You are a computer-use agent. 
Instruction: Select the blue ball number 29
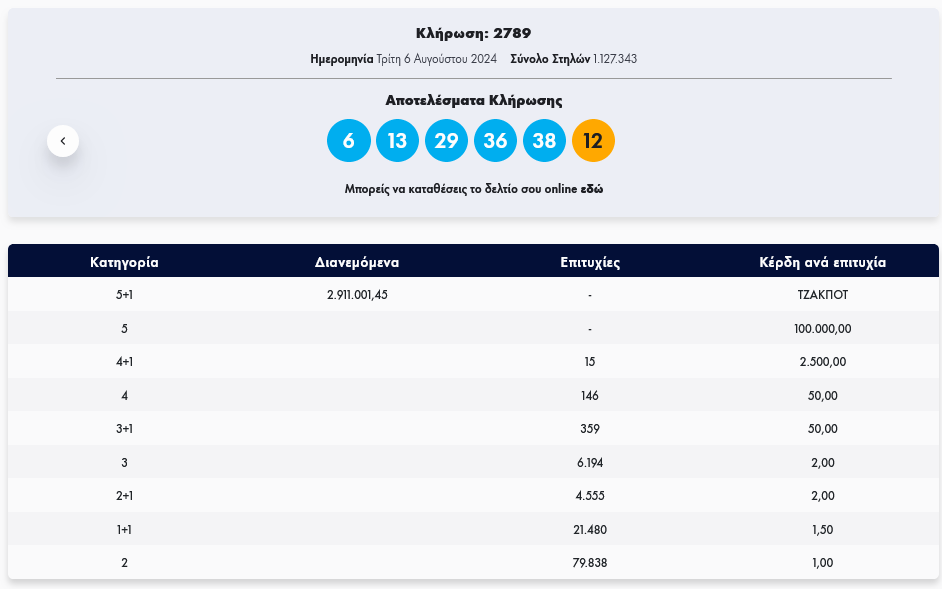[446, 141]
